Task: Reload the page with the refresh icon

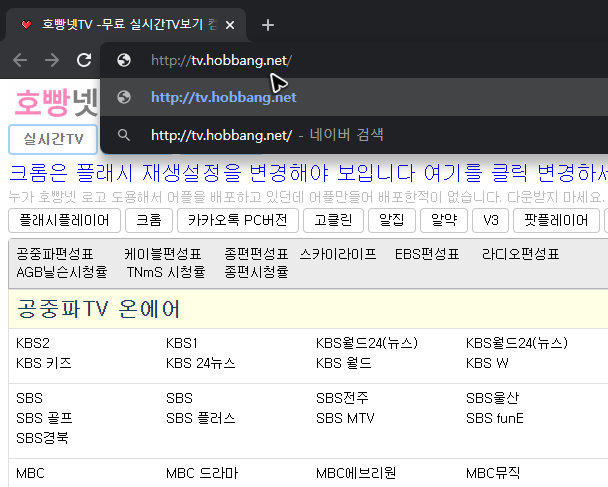Action: (x=84, y=60)
